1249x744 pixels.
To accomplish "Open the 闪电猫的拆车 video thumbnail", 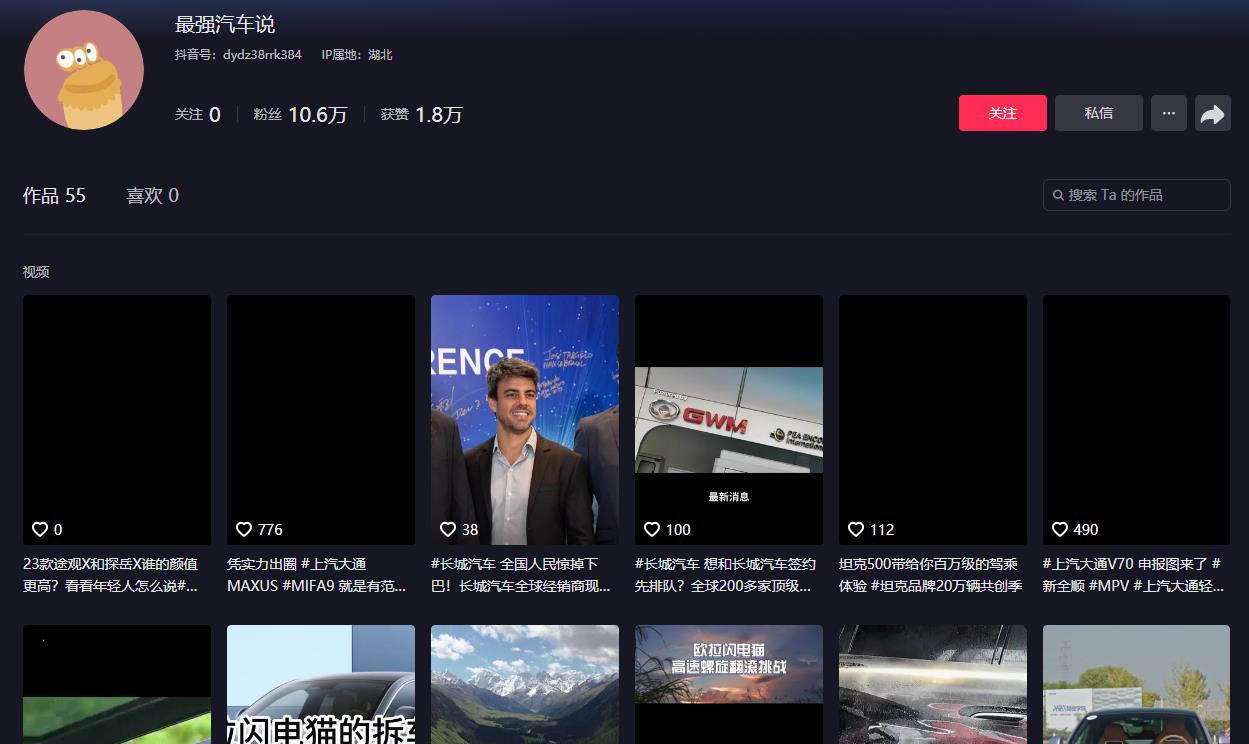I will coord(321,684).
